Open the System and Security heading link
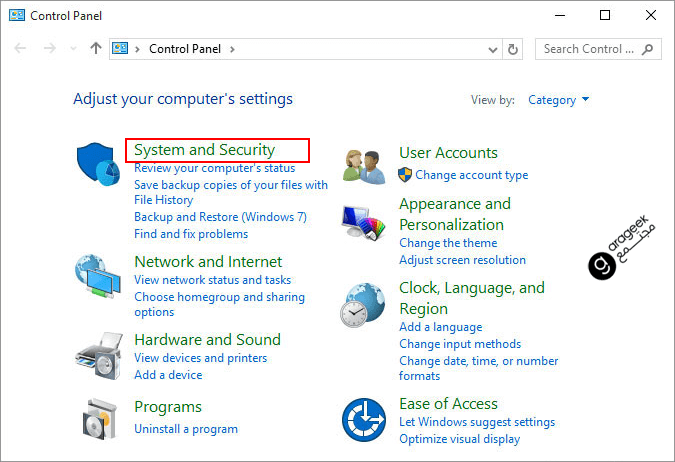 pyautogui.click(x=204, y=149)
